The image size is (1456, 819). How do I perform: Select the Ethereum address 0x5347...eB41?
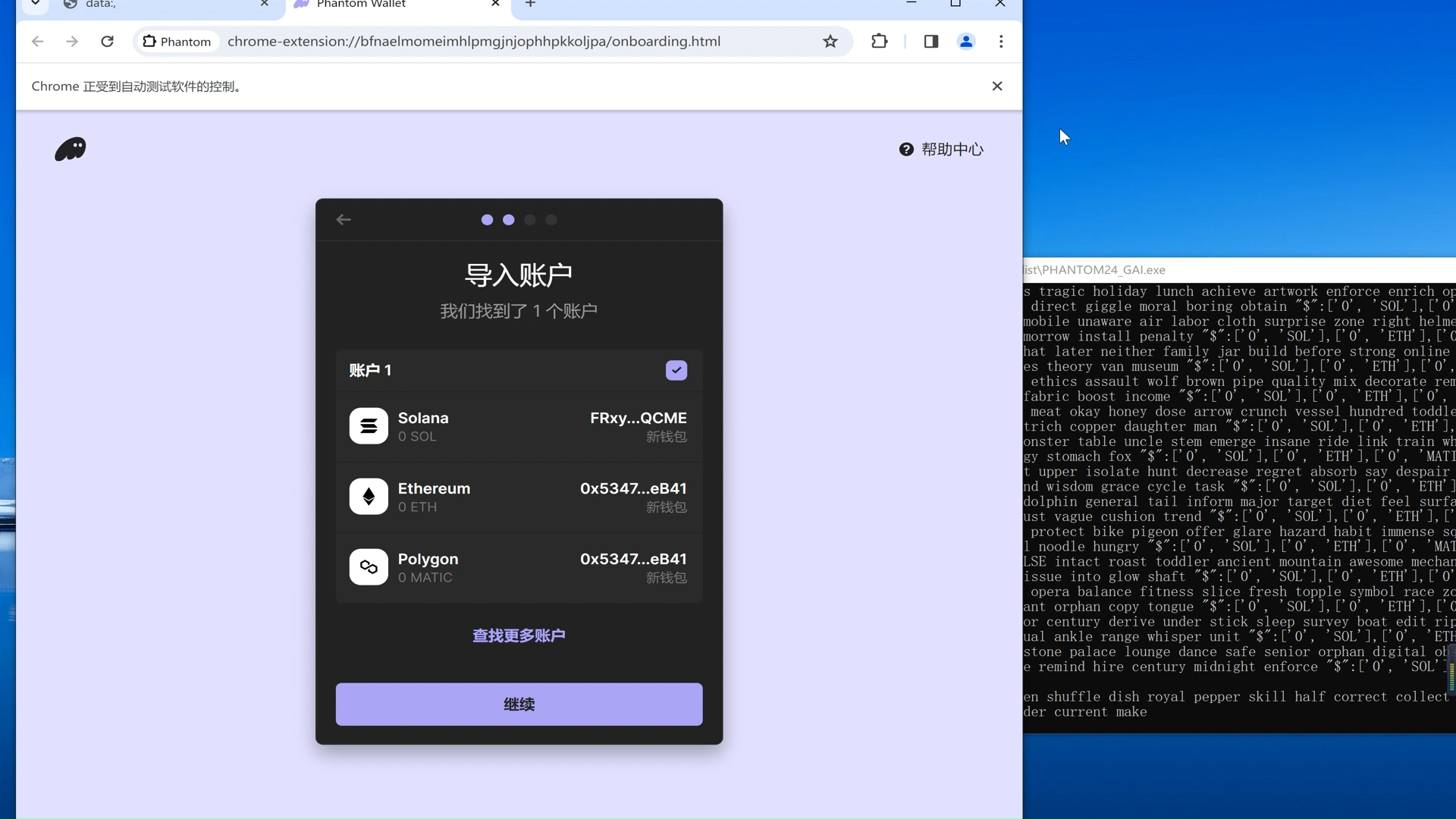pyautogui.click(x=633, y=488)
